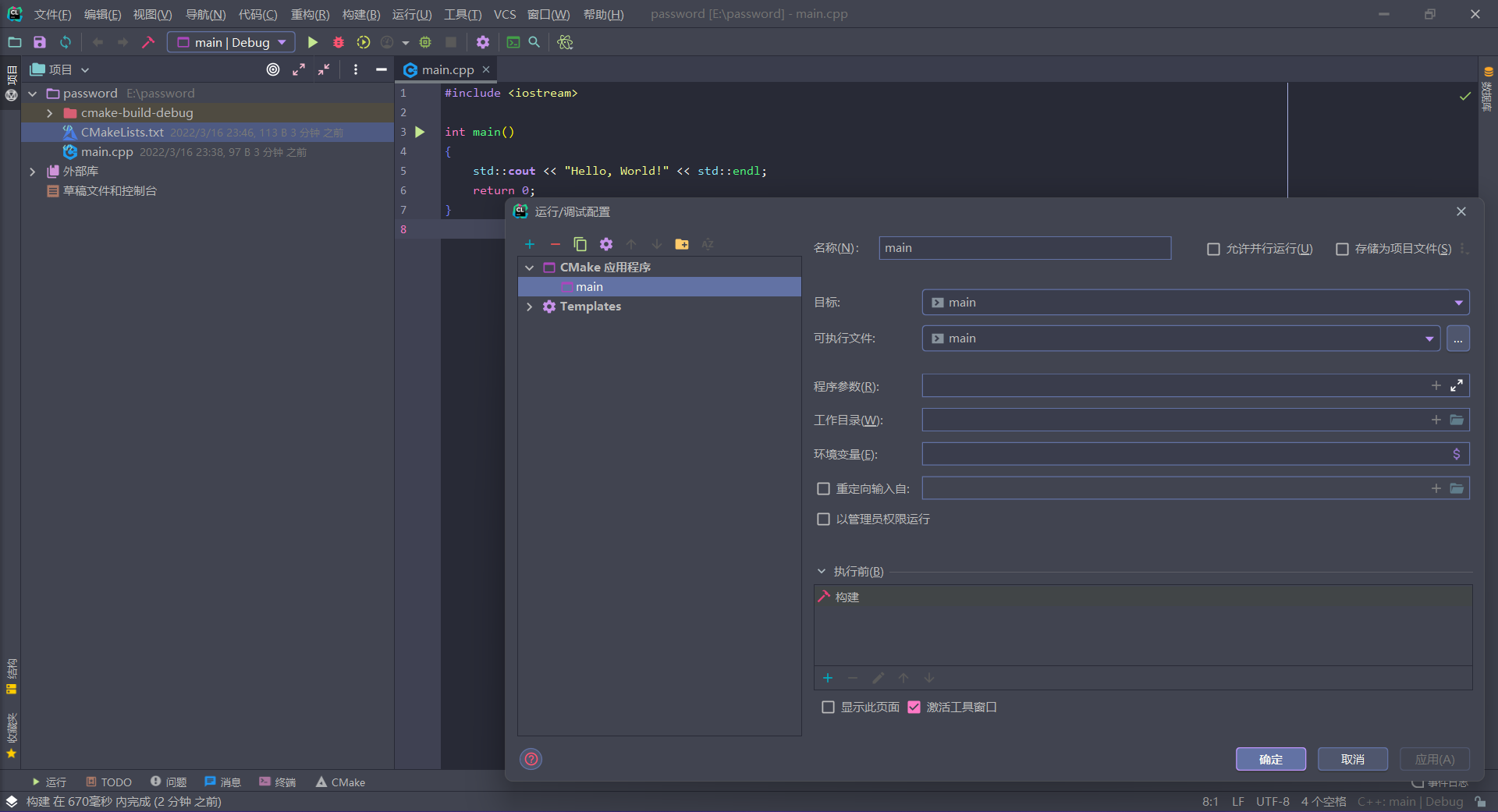This screenshot has height=812, width=1498.
Task: Open the 目标 dropdown showing main
Action: (1458, 302)
